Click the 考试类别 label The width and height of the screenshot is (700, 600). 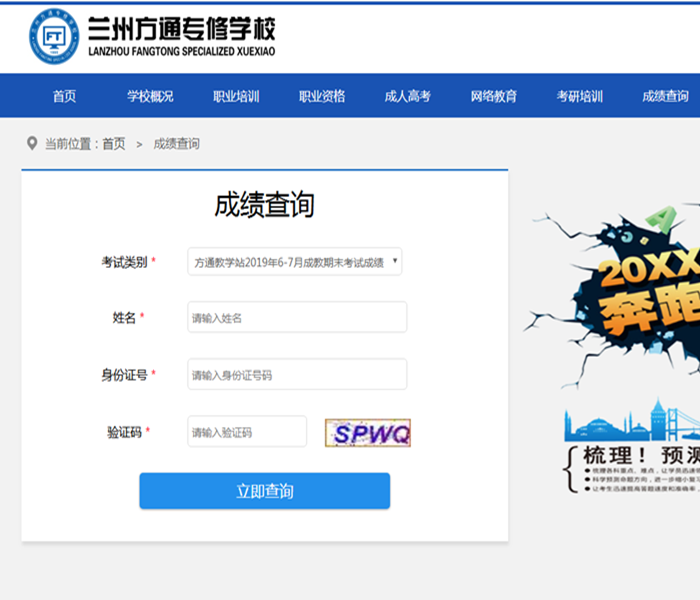[124, 262]
